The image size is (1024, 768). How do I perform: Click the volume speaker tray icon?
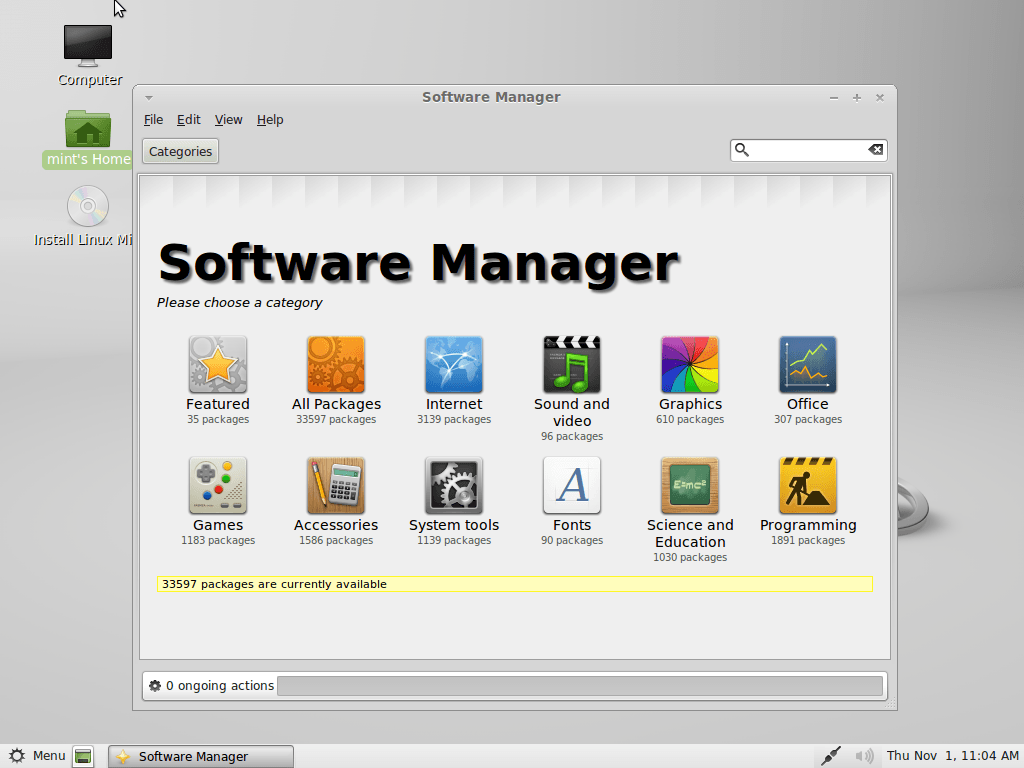864,756
